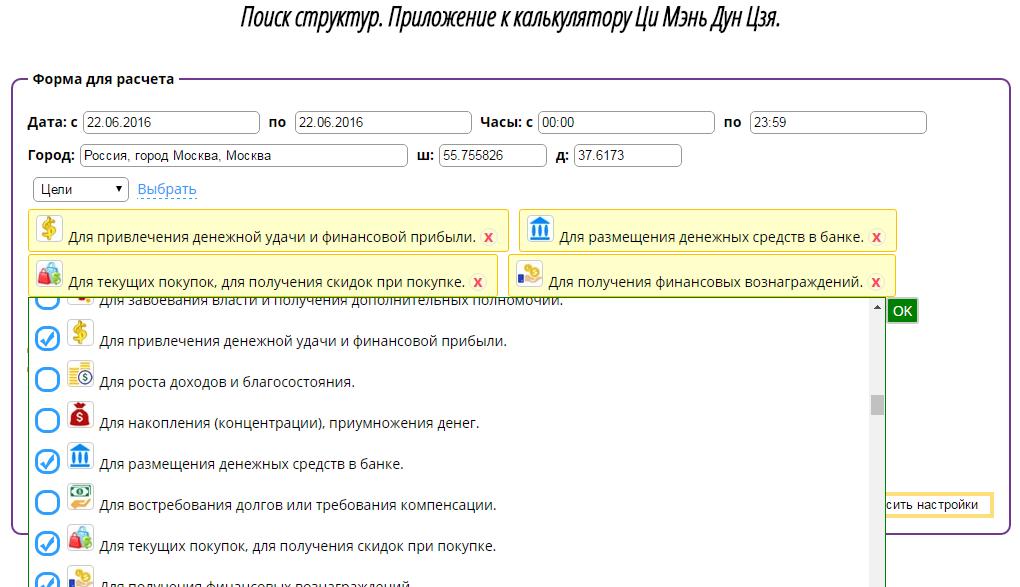The width and height of the screenshot is (1020, 587).
Task: Click cash-in-hand icon for 'Для востребования долгов'
Action: (x=80, y=497)
